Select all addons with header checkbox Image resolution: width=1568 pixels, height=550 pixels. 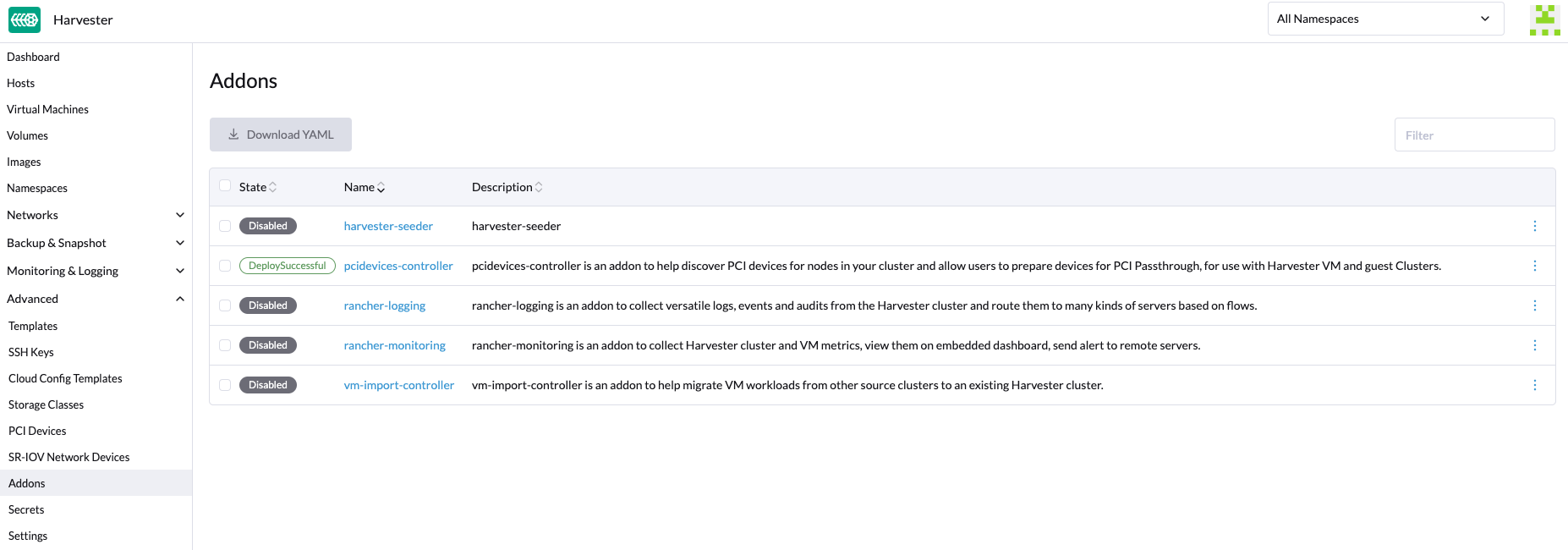click(225, 186)
